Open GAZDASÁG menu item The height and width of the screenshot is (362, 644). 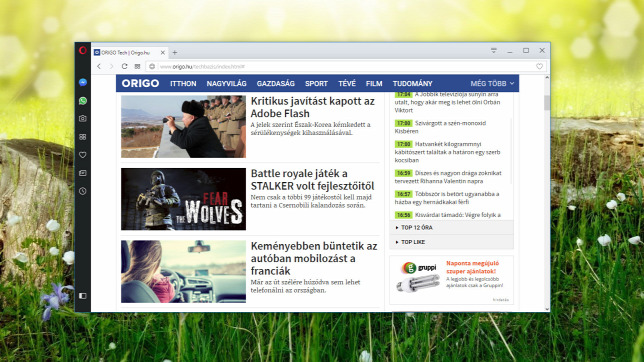[x=276, y=83]
